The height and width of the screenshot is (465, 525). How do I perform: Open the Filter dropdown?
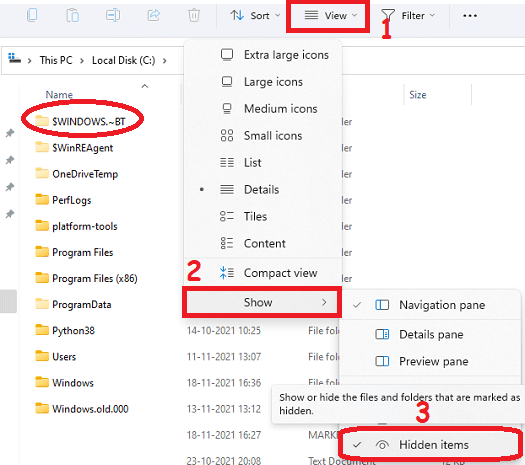(x=408, y=15)
